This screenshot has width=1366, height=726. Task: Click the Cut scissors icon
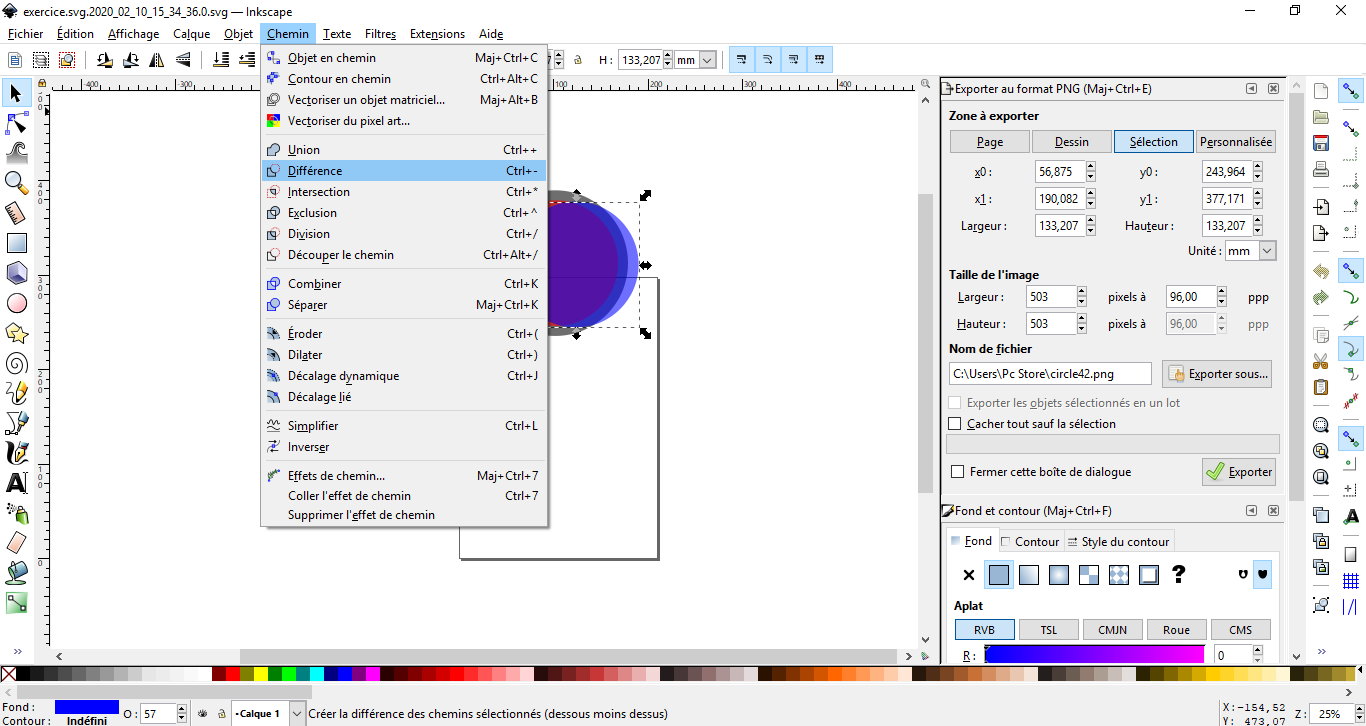pyautogui.click(x=1321, y=361)
